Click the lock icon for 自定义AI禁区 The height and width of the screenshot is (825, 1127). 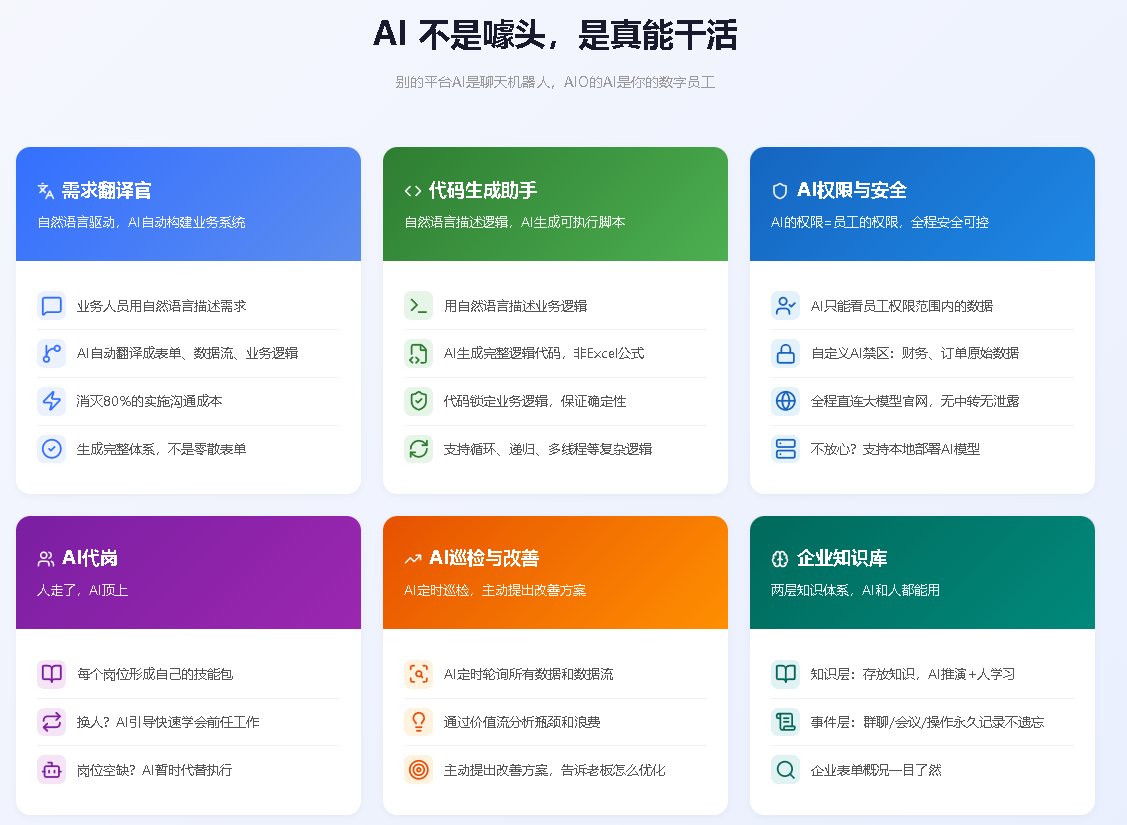786,354
